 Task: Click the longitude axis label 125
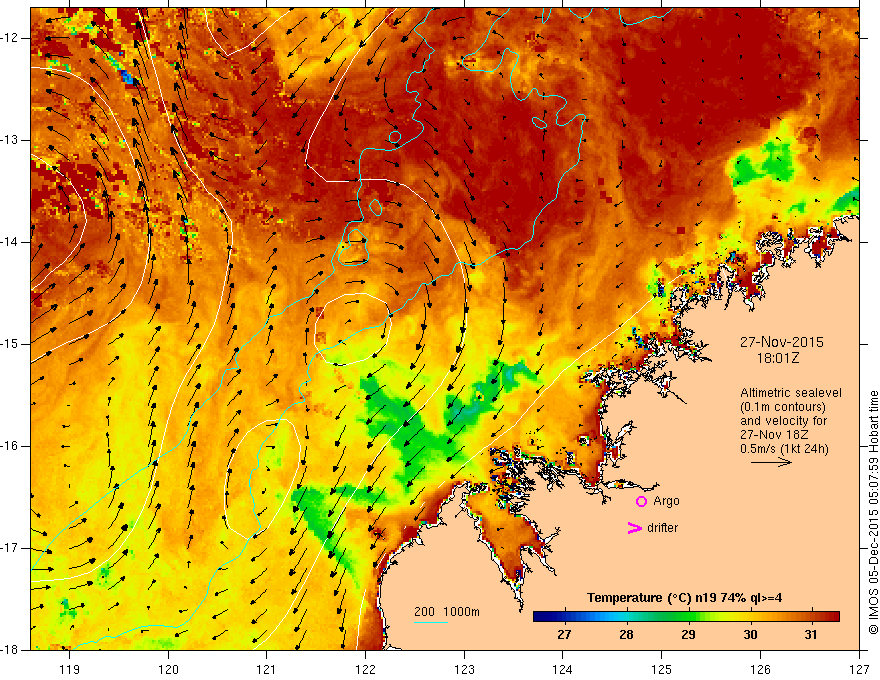coord(662,669)
